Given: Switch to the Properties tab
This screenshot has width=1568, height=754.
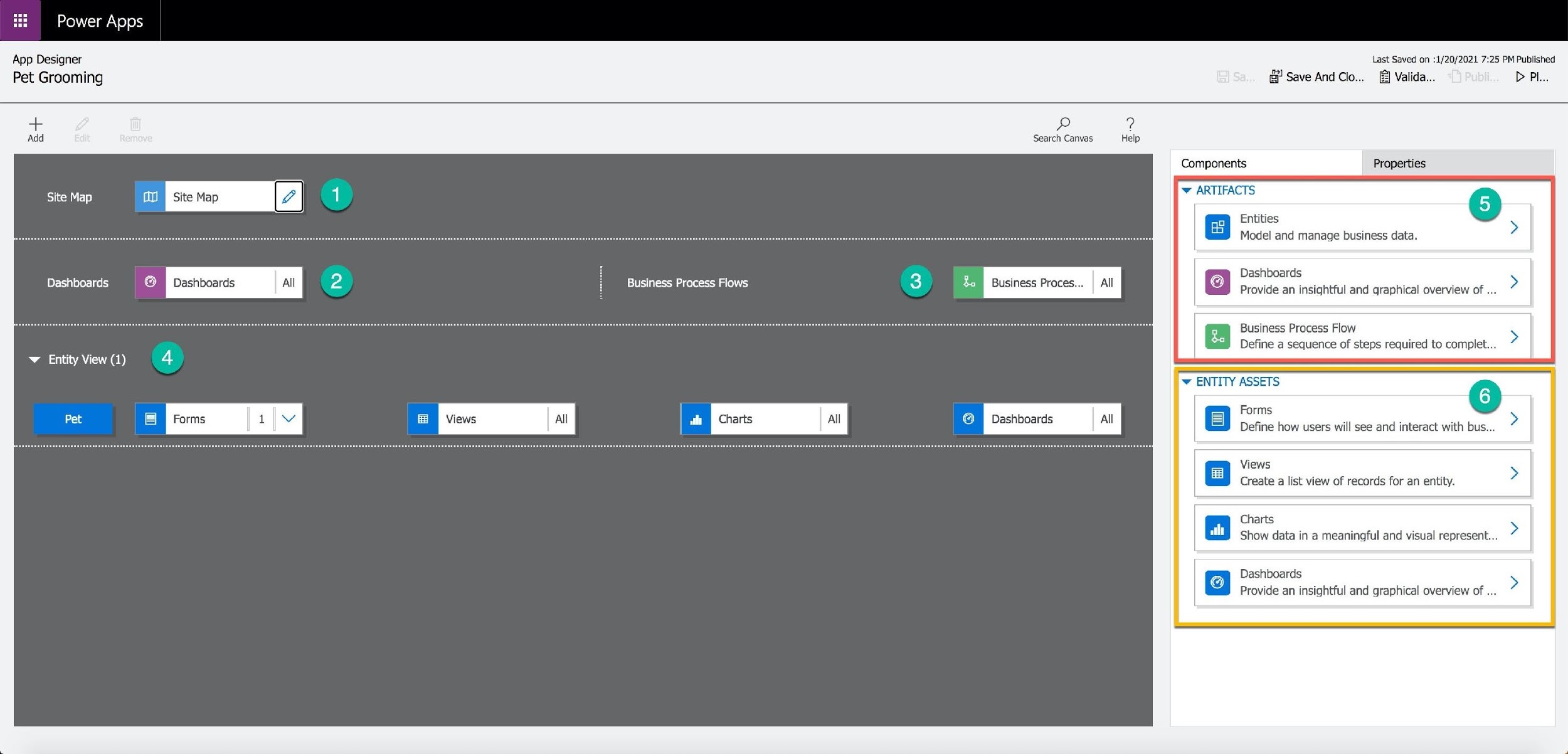Looking at the screenshot, I should [1458, 163].
